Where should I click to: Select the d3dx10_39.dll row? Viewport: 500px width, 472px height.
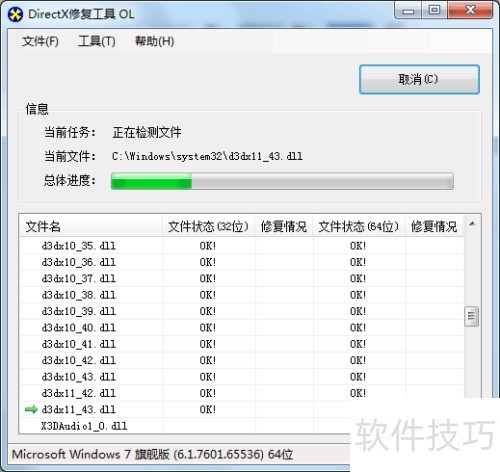242,311
